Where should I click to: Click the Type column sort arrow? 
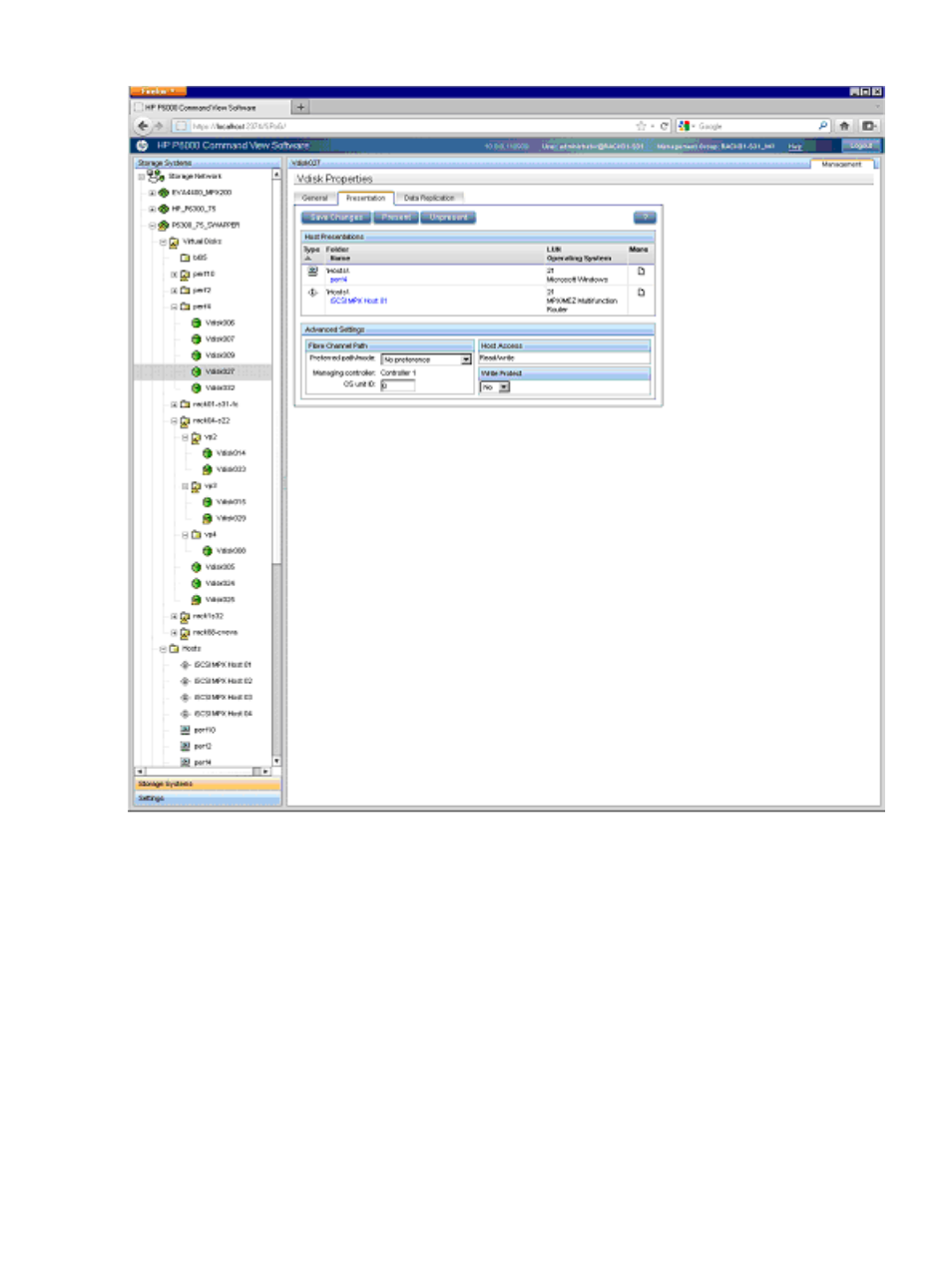tap(308, 259)
